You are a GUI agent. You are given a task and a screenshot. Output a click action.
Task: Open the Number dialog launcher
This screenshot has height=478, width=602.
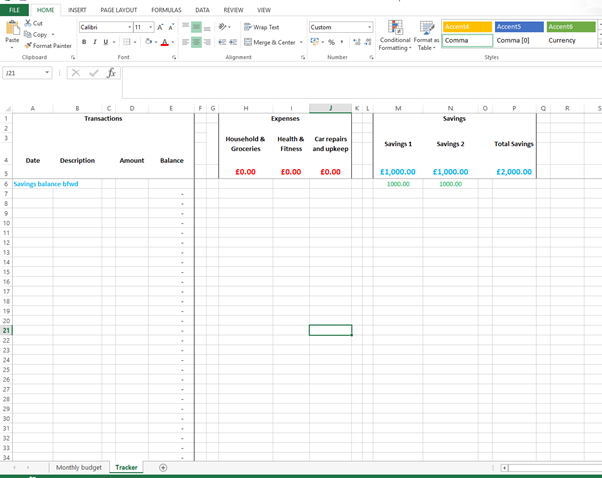tap(371, 57)
